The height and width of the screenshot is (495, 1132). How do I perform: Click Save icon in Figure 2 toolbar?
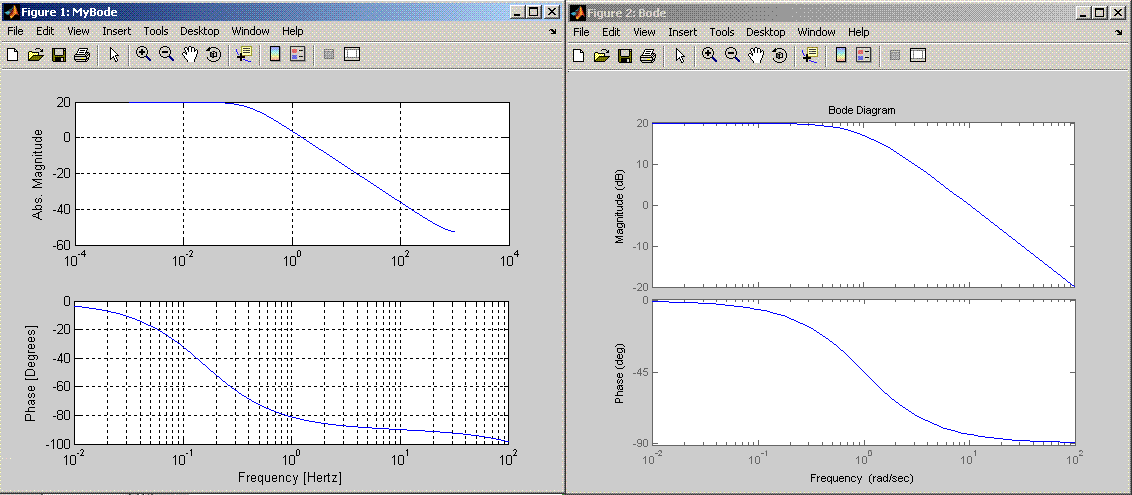click(x=625, y=55)
